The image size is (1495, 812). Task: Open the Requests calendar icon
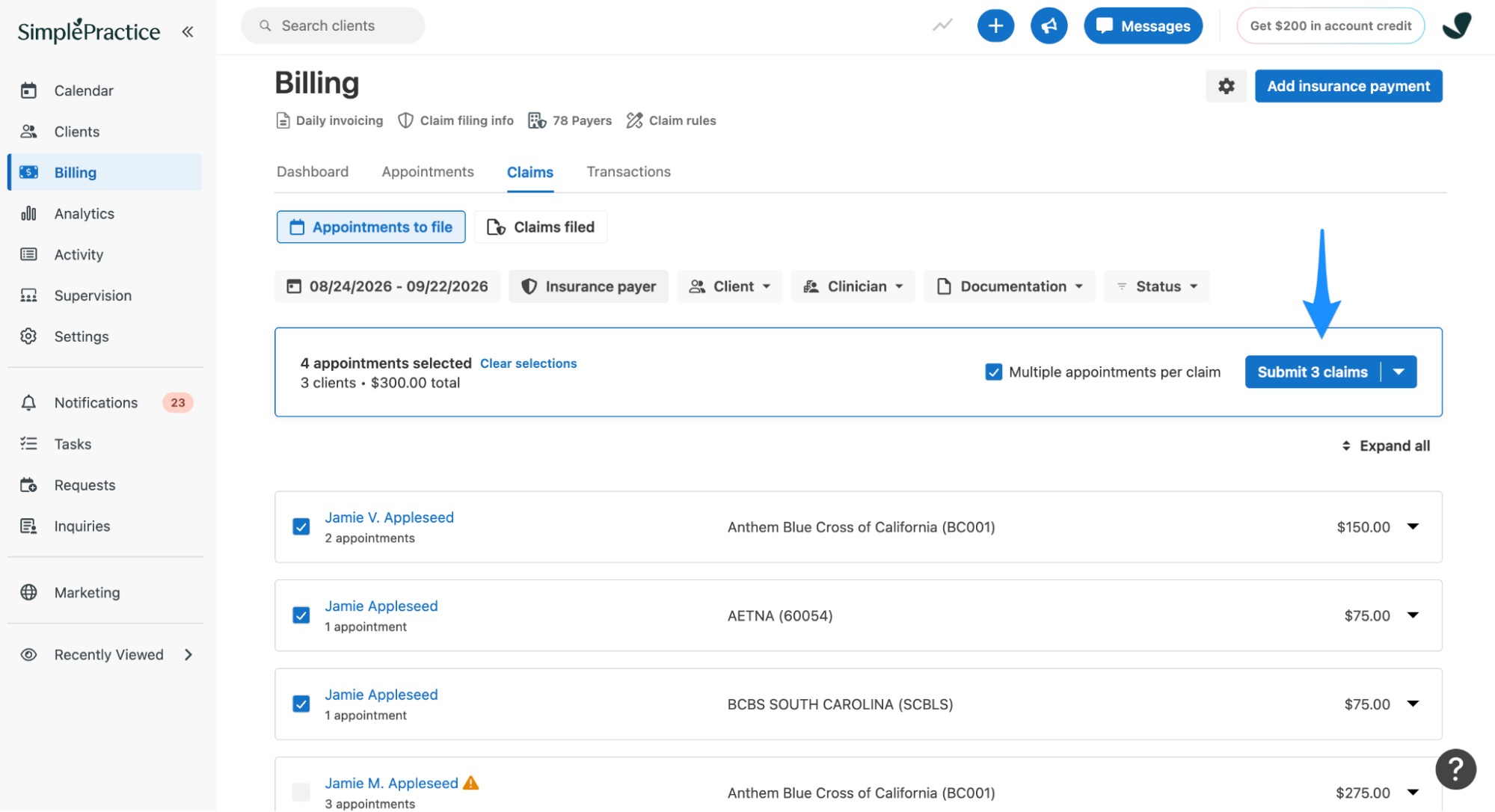click(x=28, y=485)
